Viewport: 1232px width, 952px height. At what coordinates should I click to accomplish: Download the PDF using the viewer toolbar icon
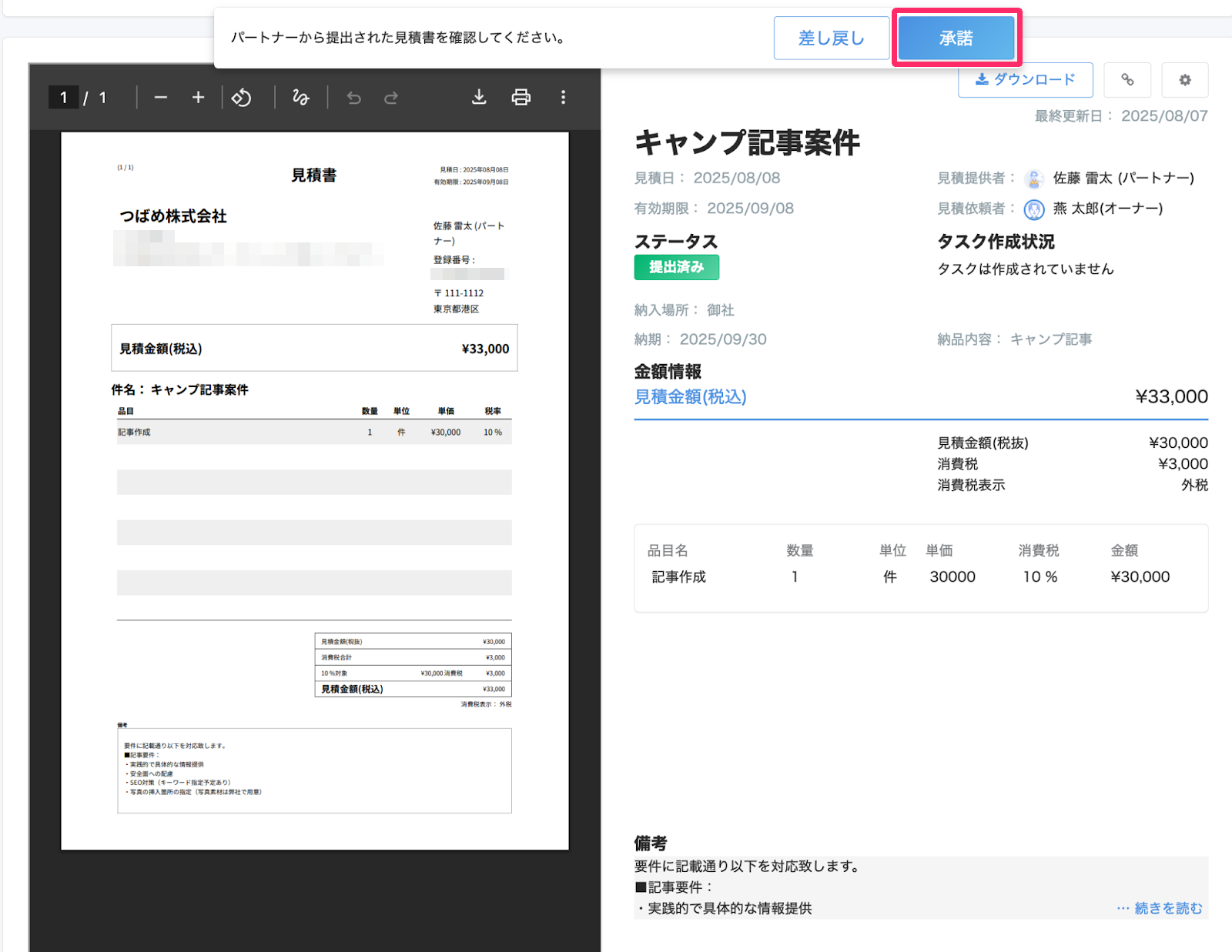tap(479, 98)
